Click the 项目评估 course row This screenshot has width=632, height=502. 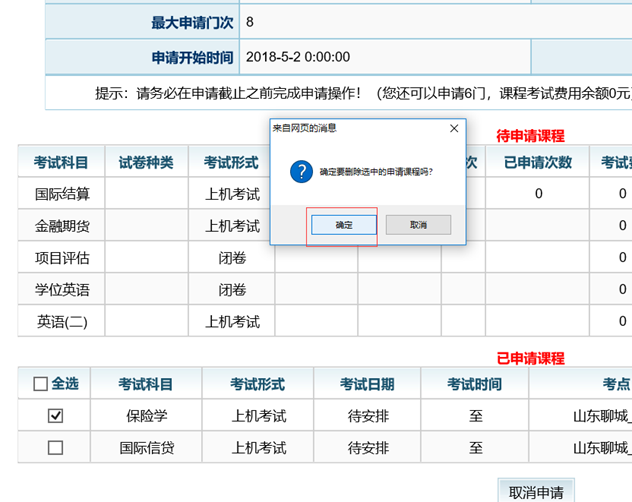pyautogui.click(x=61, y=258)
